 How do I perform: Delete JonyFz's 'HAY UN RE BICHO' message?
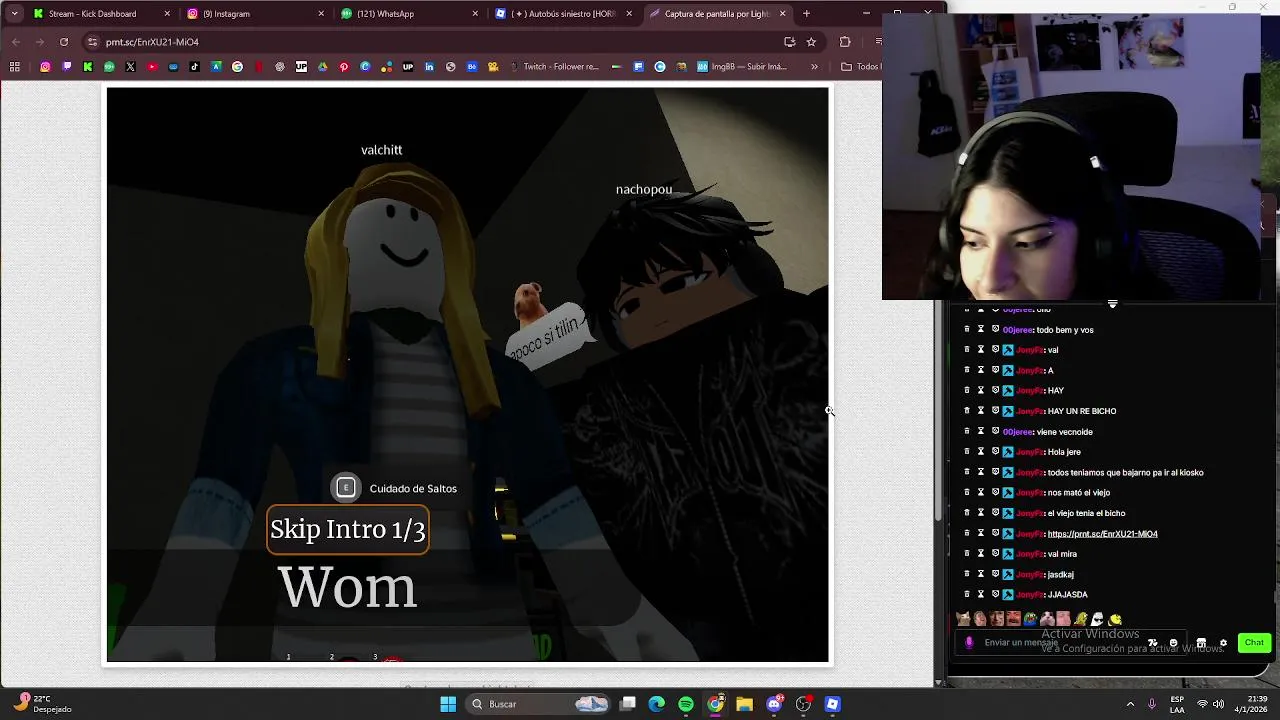point(967,411)
